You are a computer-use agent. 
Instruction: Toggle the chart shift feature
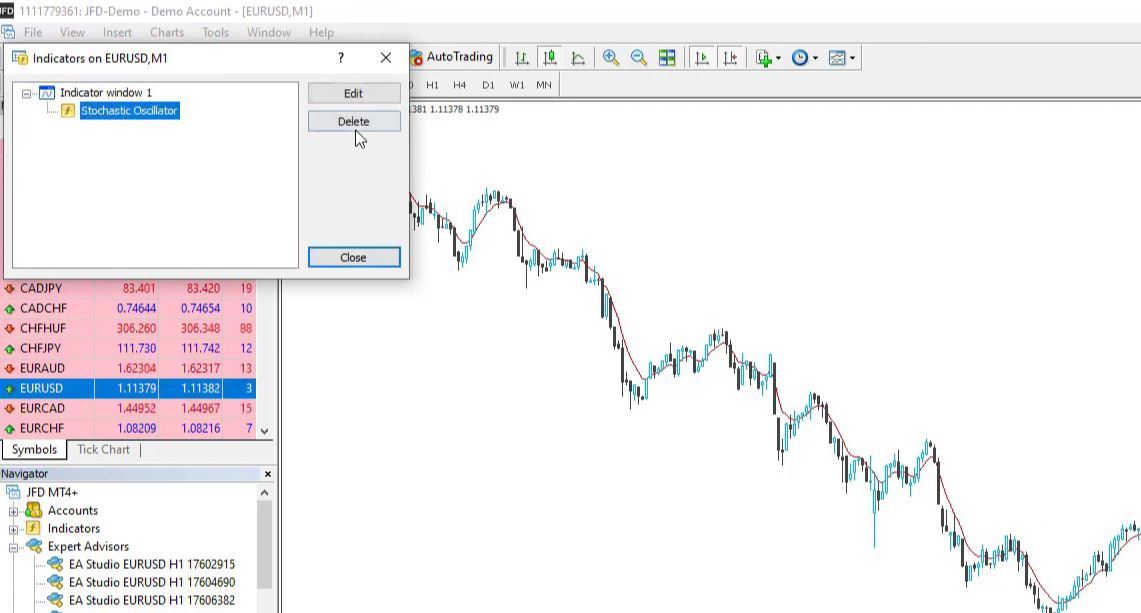731,57
